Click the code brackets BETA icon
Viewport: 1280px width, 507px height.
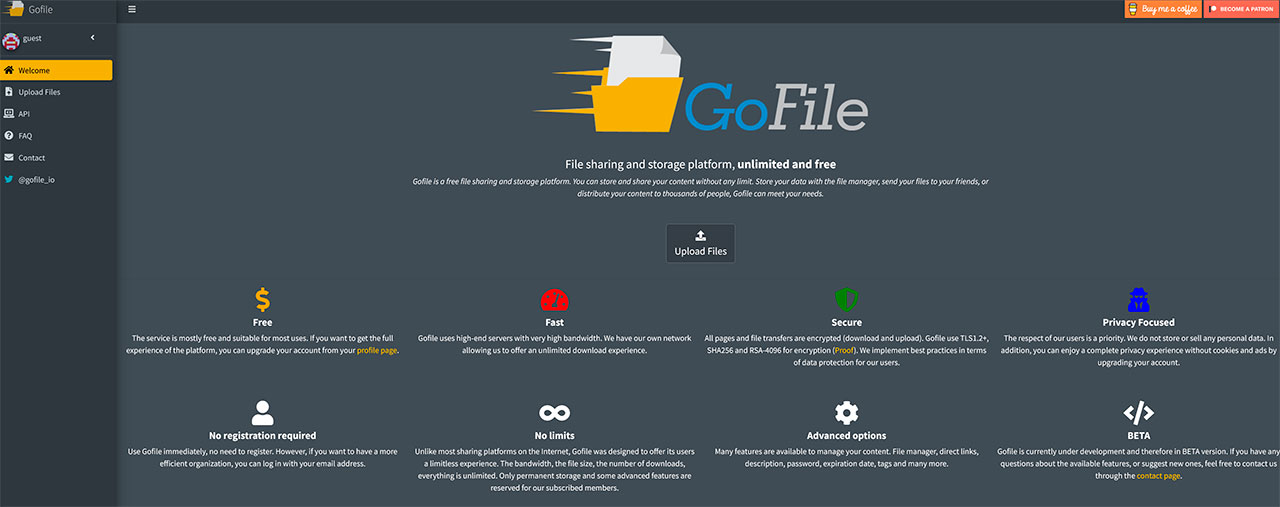pyautogui.click(x=1139, y=412)
